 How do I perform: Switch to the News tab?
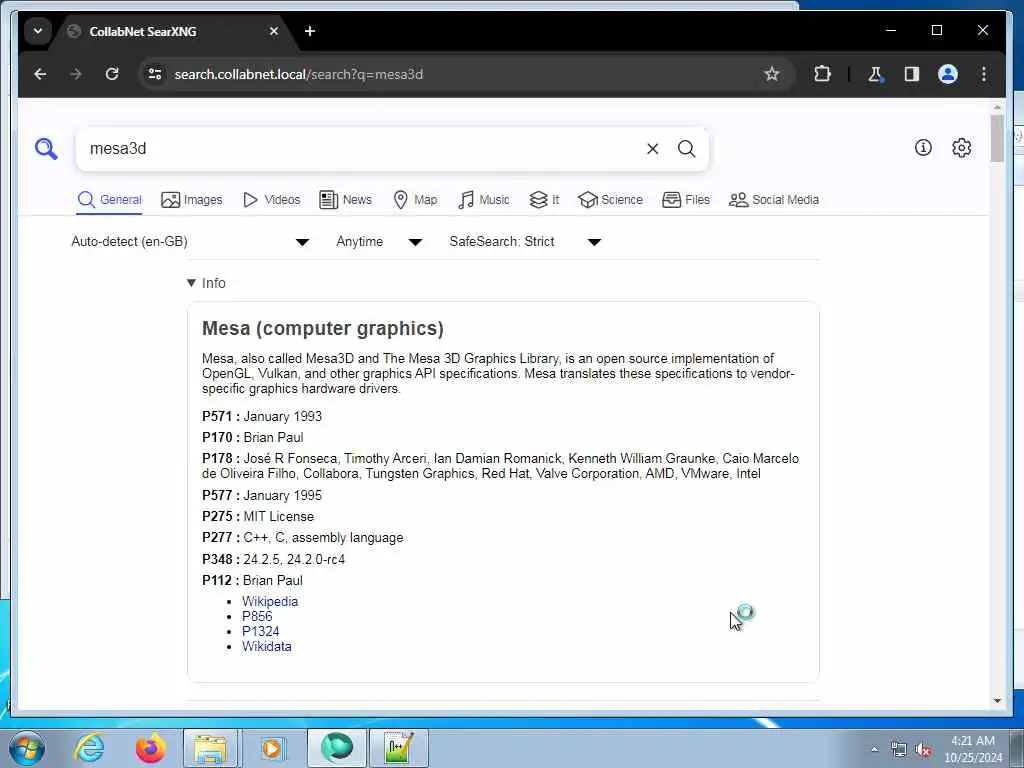(x=345, y=200)
